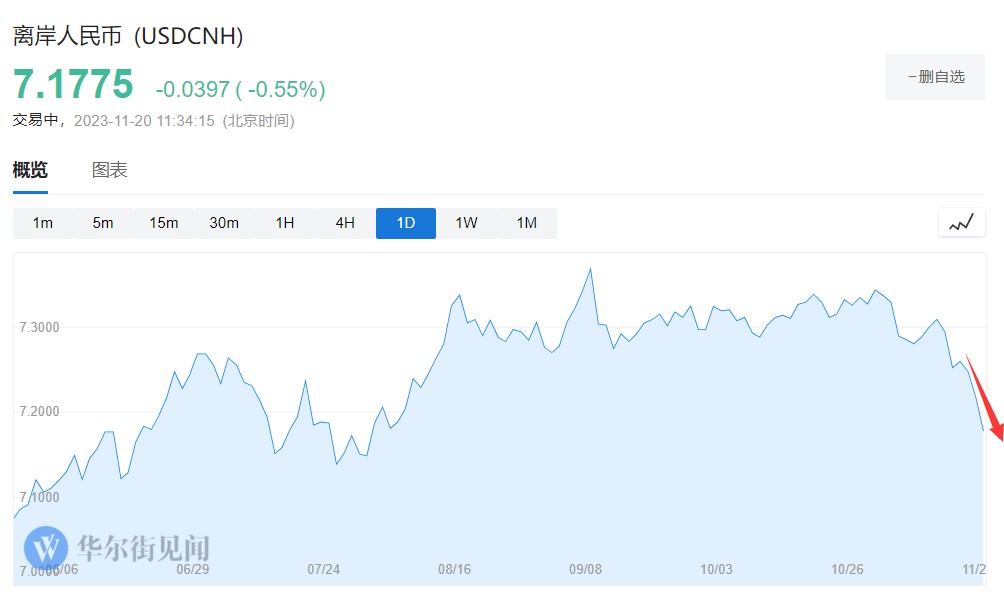The image size is (1004, 595).
Task: Select the 1m timeframe
Action: coord(43,223)
